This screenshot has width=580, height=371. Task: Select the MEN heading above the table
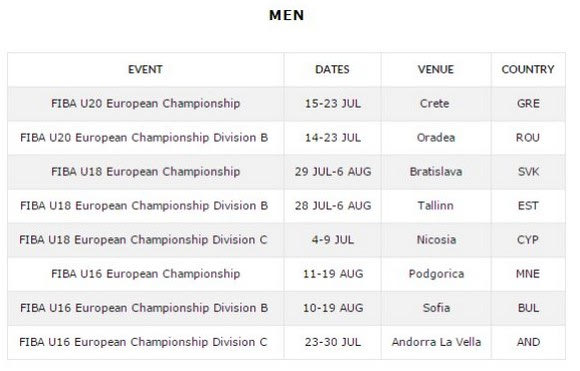click(287, 15)
